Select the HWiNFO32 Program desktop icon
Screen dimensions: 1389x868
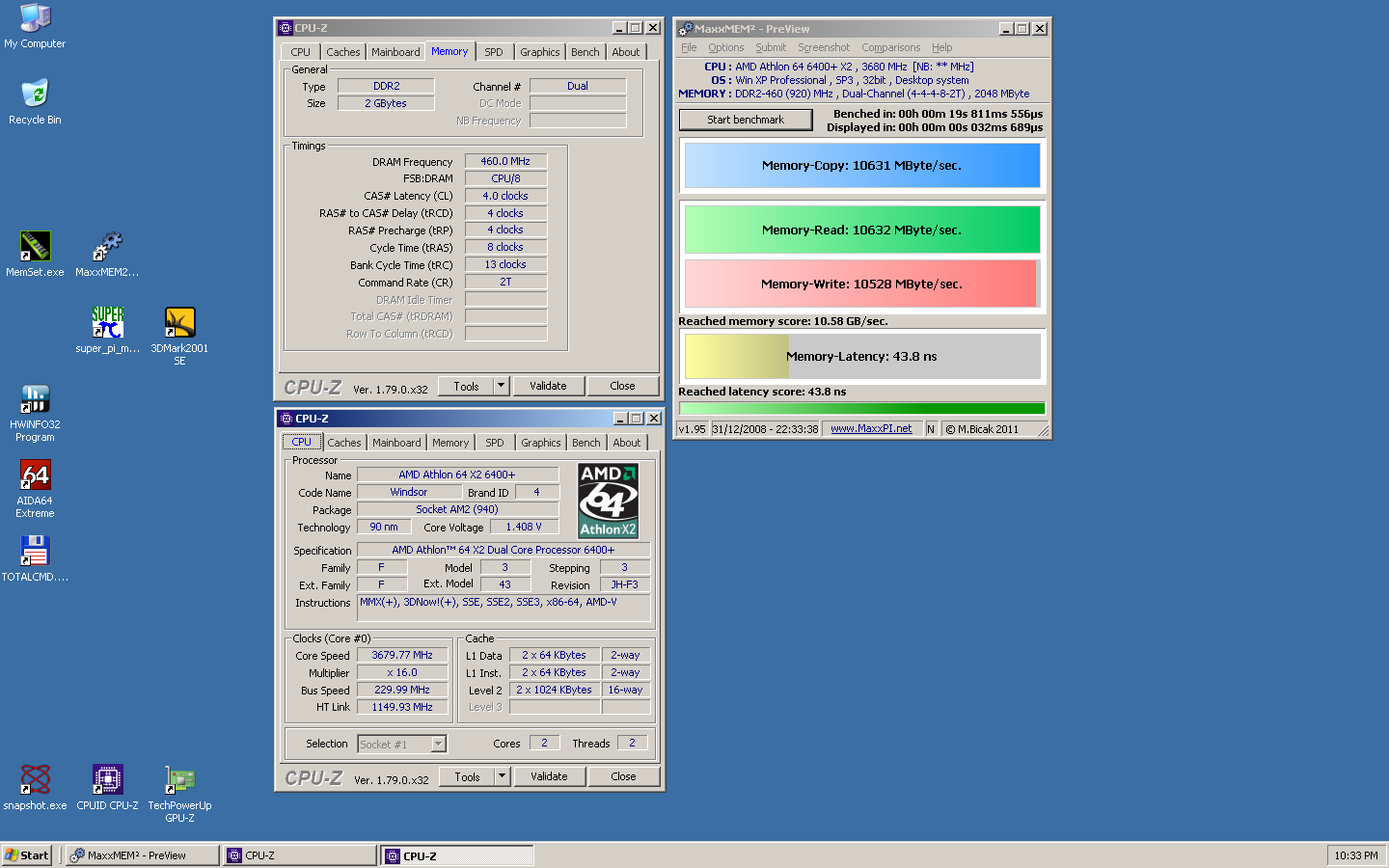35,398
